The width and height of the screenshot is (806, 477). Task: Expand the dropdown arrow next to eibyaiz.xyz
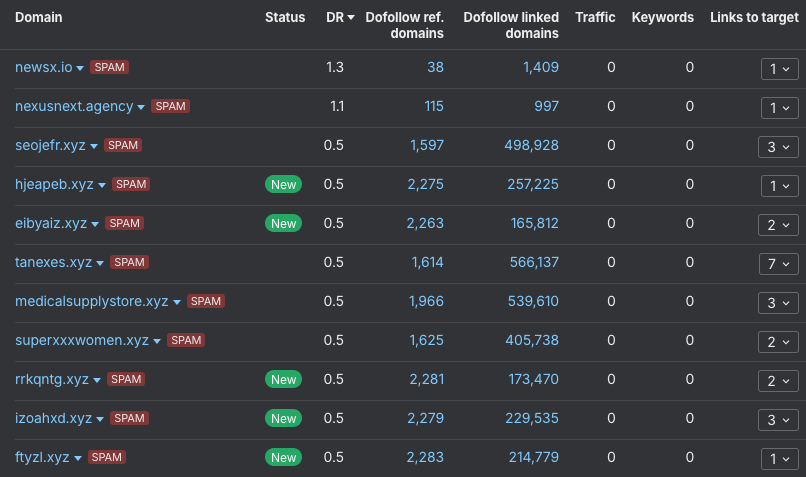point(95,225)
